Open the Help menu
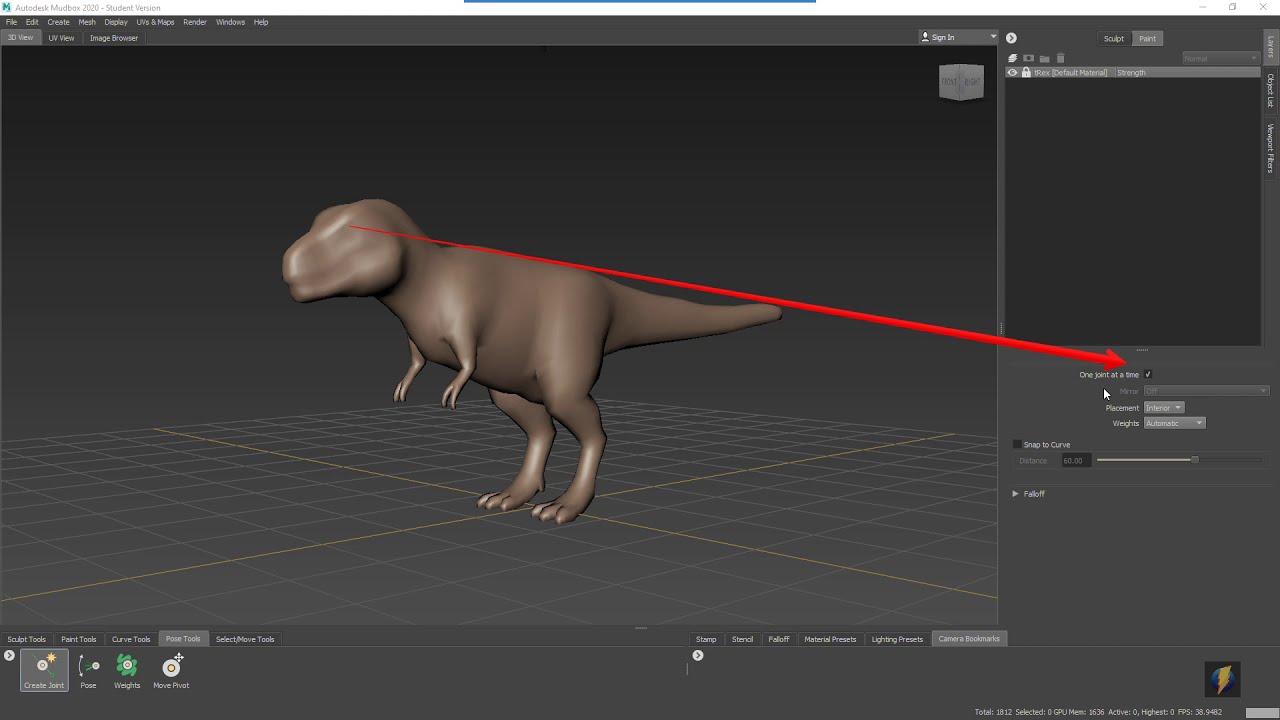 click(261, 22)
